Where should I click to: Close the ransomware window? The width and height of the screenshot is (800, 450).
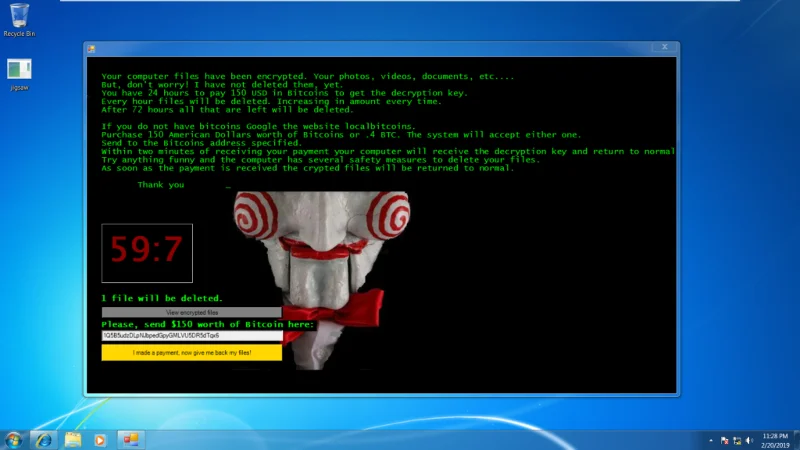pyautogui.click(x=664, y=47)
